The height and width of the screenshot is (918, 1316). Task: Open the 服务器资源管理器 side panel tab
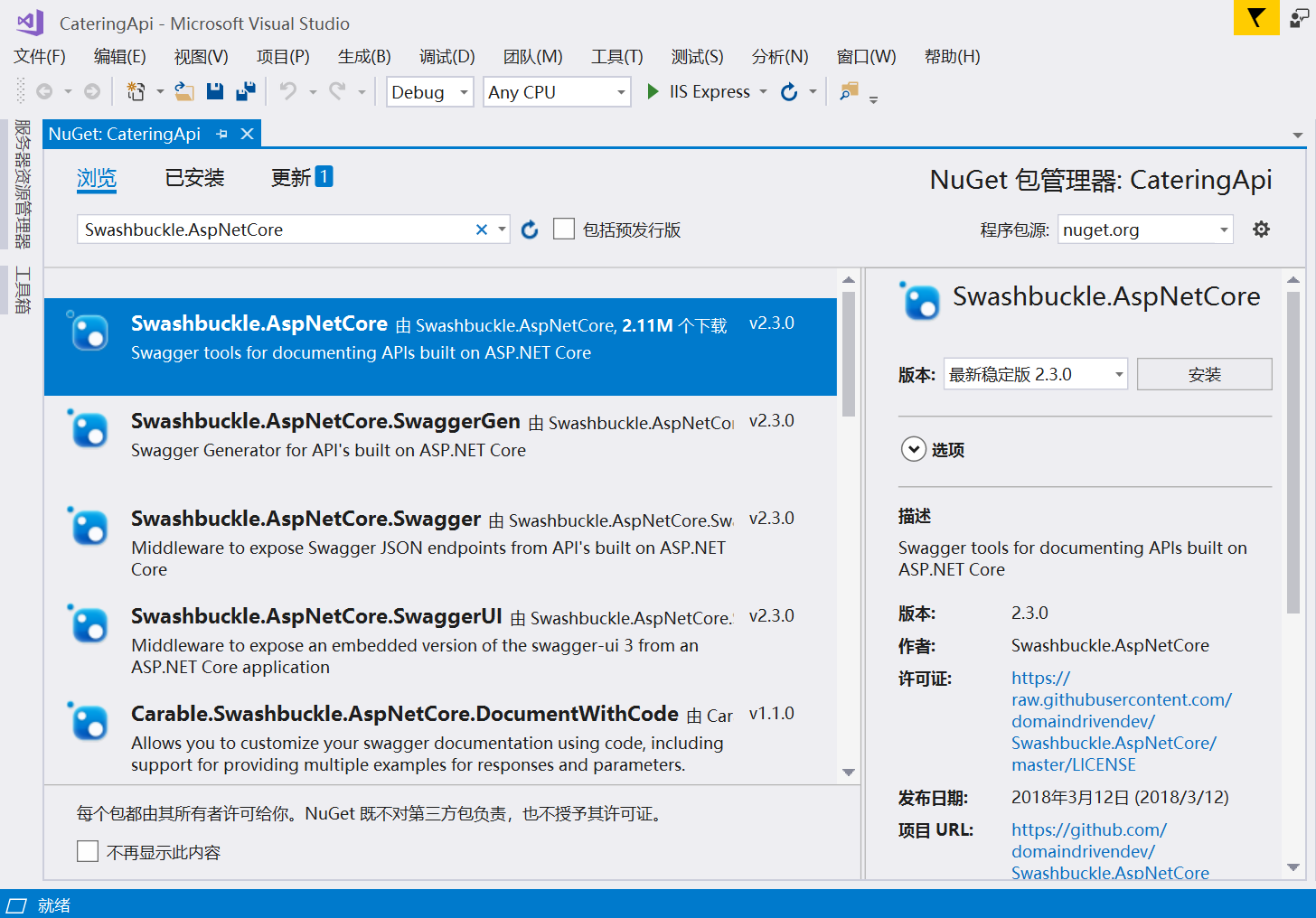23,183
